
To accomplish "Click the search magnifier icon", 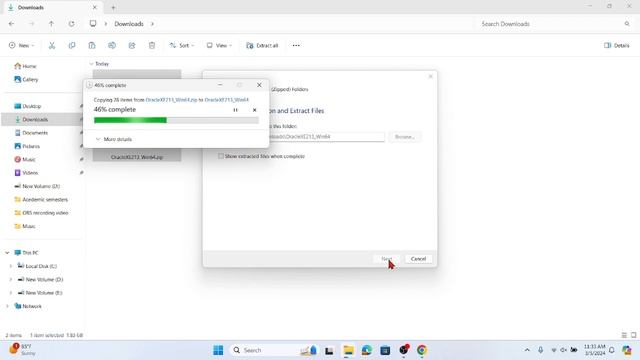I will click(627, 24).
